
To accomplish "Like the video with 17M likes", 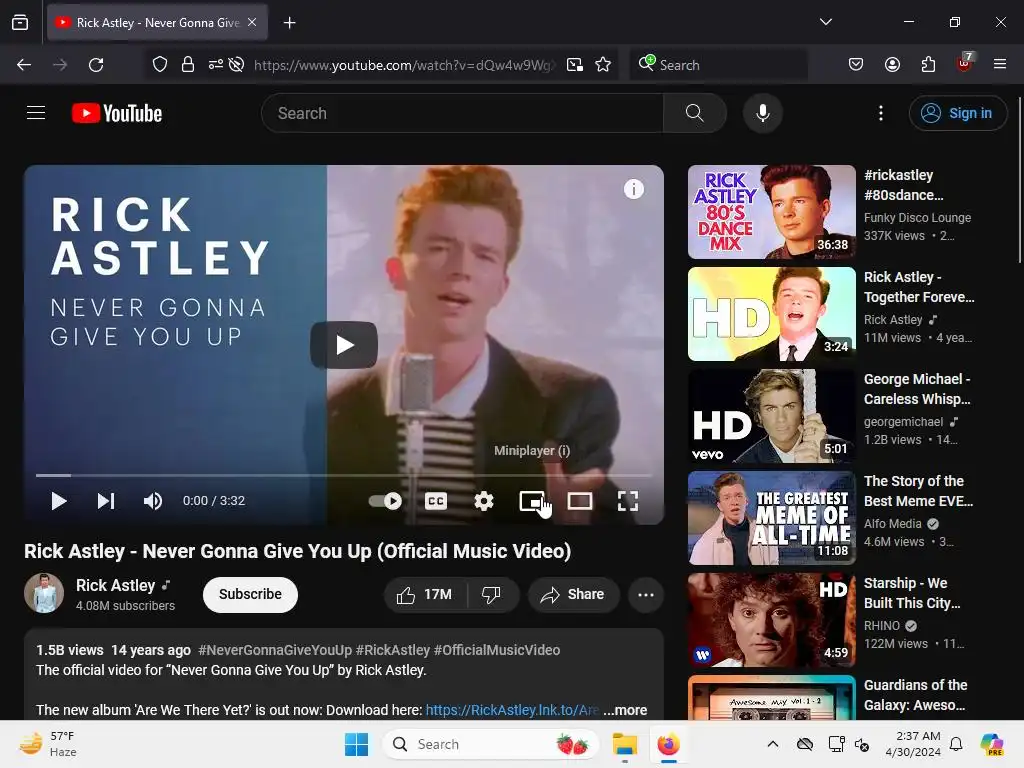I will point(425,595).
